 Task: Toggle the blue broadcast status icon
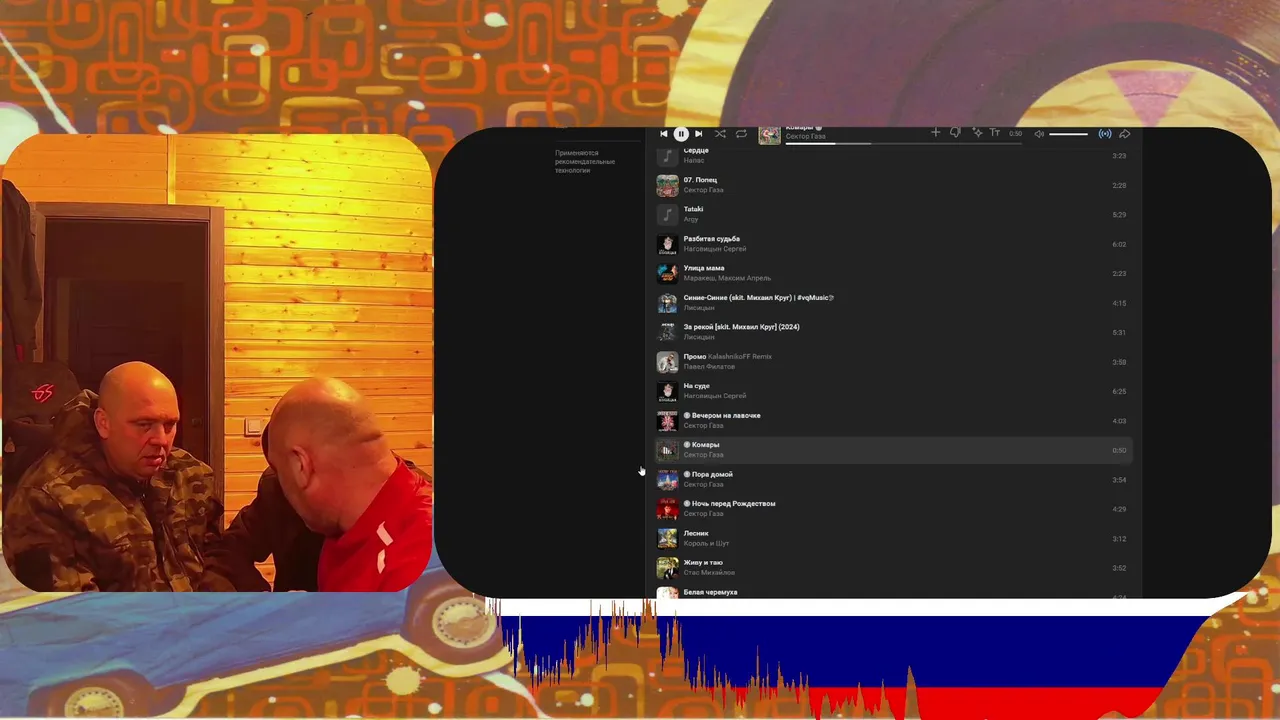point(1105,134)
